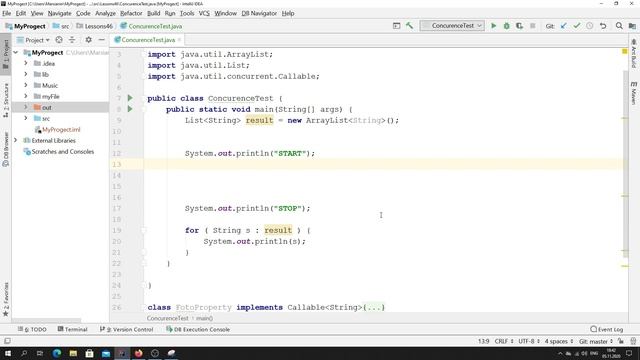This screenshot has width=640, height=360.
Task: Open Project panel settings gear
Action: tap(89, 40)
